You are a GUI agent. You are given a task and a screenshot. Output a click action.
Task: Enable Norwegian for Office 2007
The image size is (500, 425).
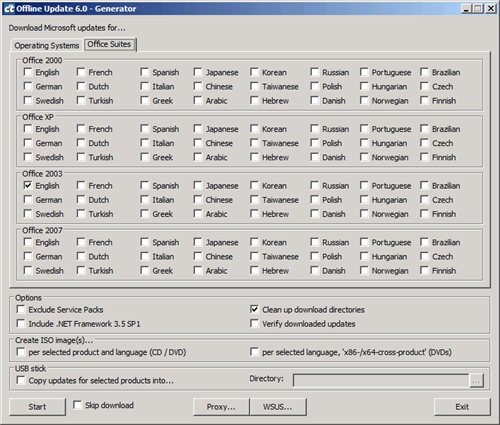click(364, 270)
